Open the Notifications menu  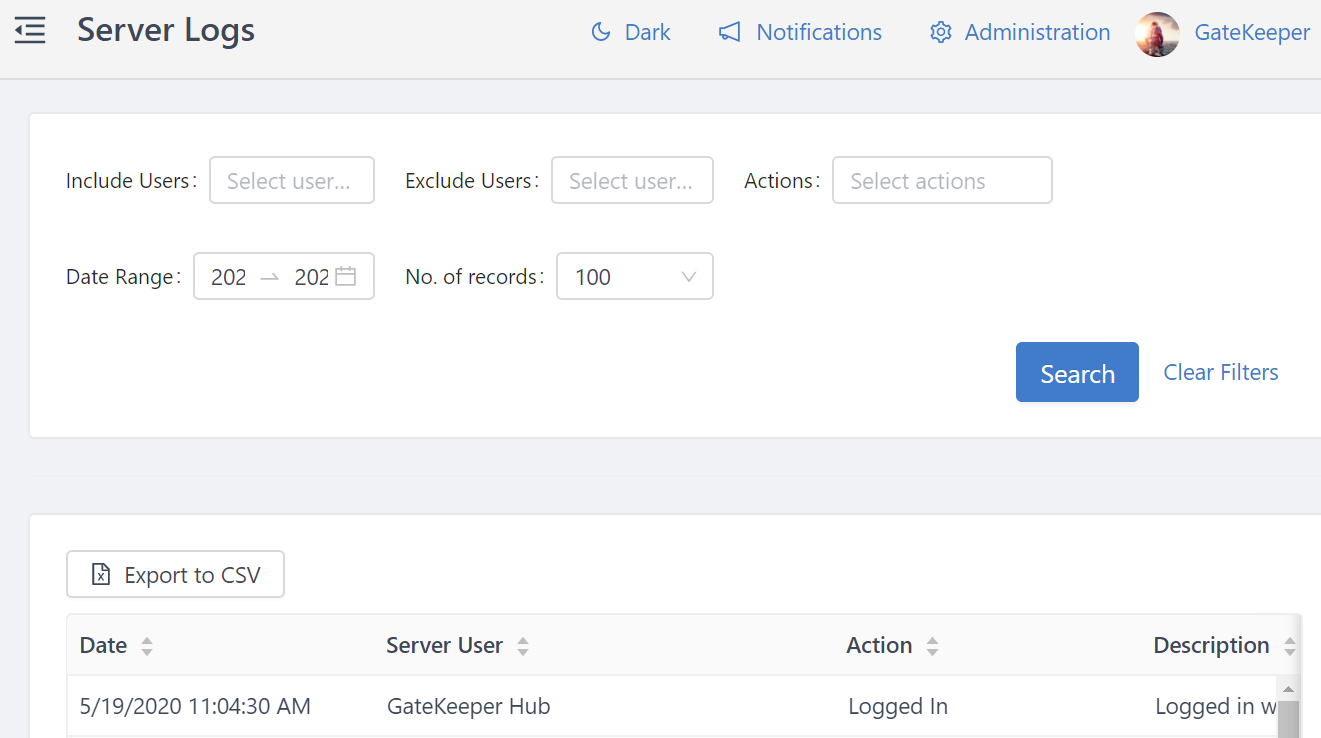(818, 32)
